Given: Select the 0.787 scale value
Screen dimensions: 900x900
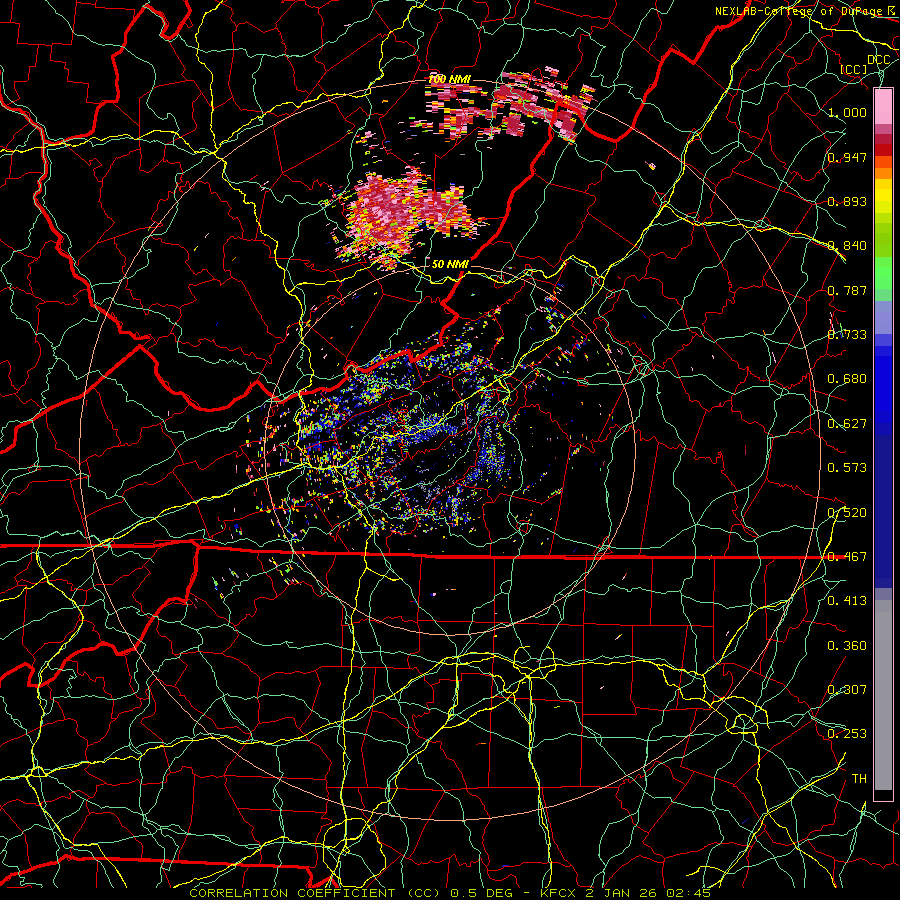Looking at the screenshot, I should (847, 290).
